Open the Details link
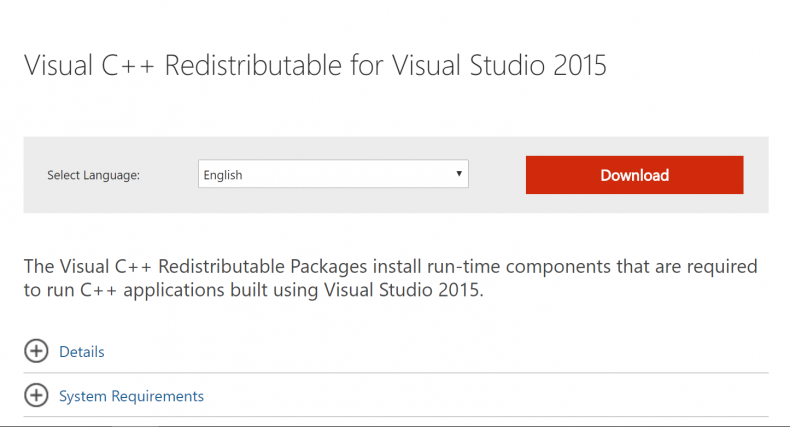The image size is (790, 427). pyautogui.click(x=82, y=351)
